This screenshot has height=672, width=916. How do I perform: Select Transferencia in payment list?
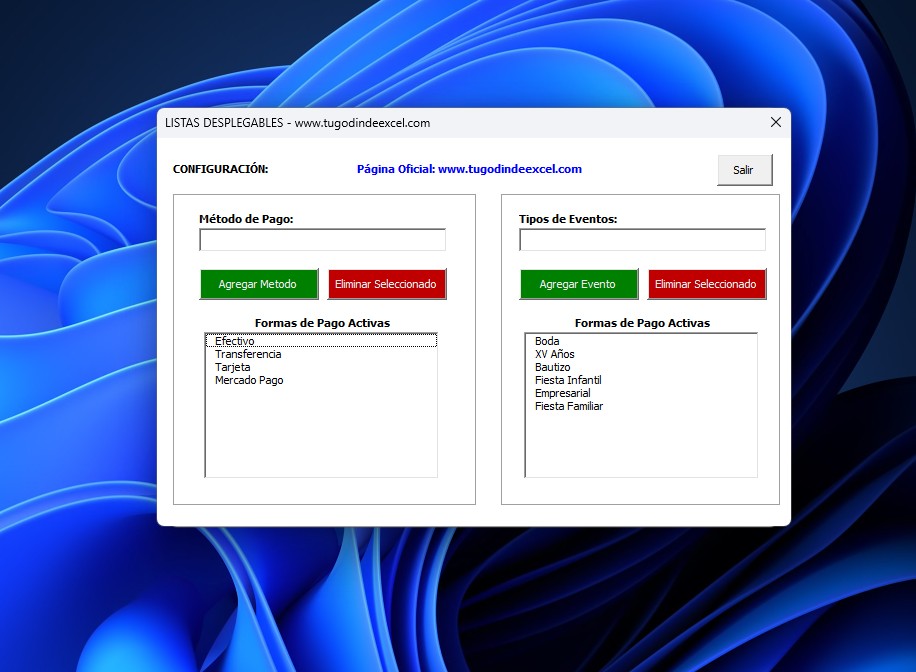pyautogui.click(x=248, y=354)
